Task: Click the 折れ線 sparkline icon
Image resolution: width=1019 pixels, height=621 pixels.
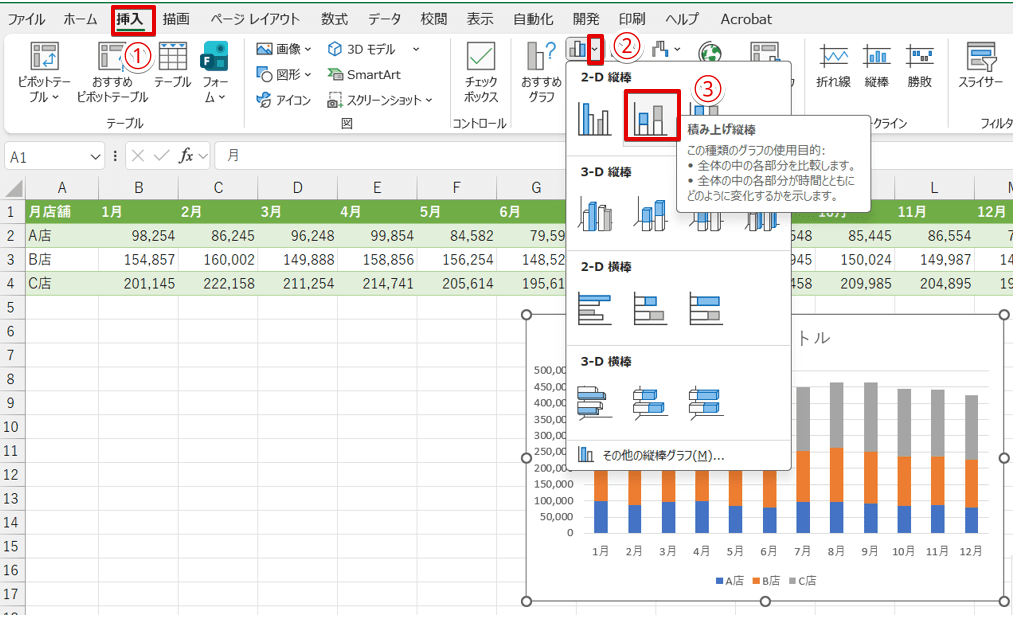Action: 833,64
